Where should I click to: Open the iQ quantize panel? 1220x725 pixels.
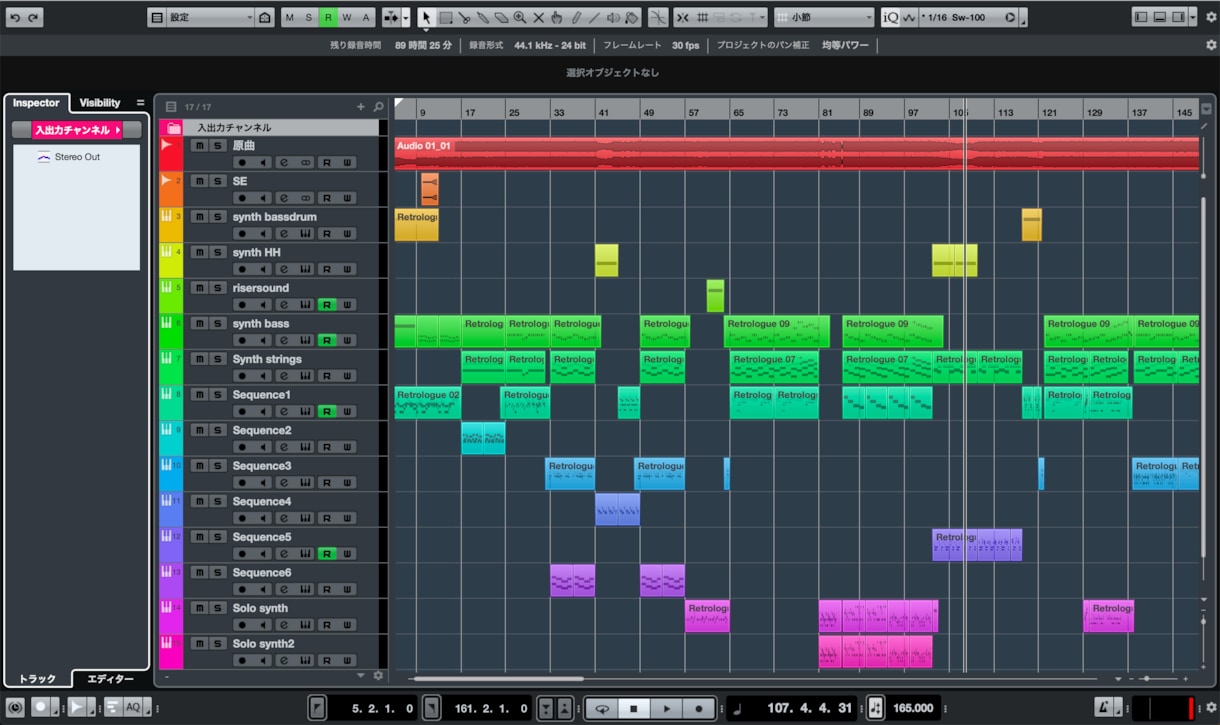point(891,17)
